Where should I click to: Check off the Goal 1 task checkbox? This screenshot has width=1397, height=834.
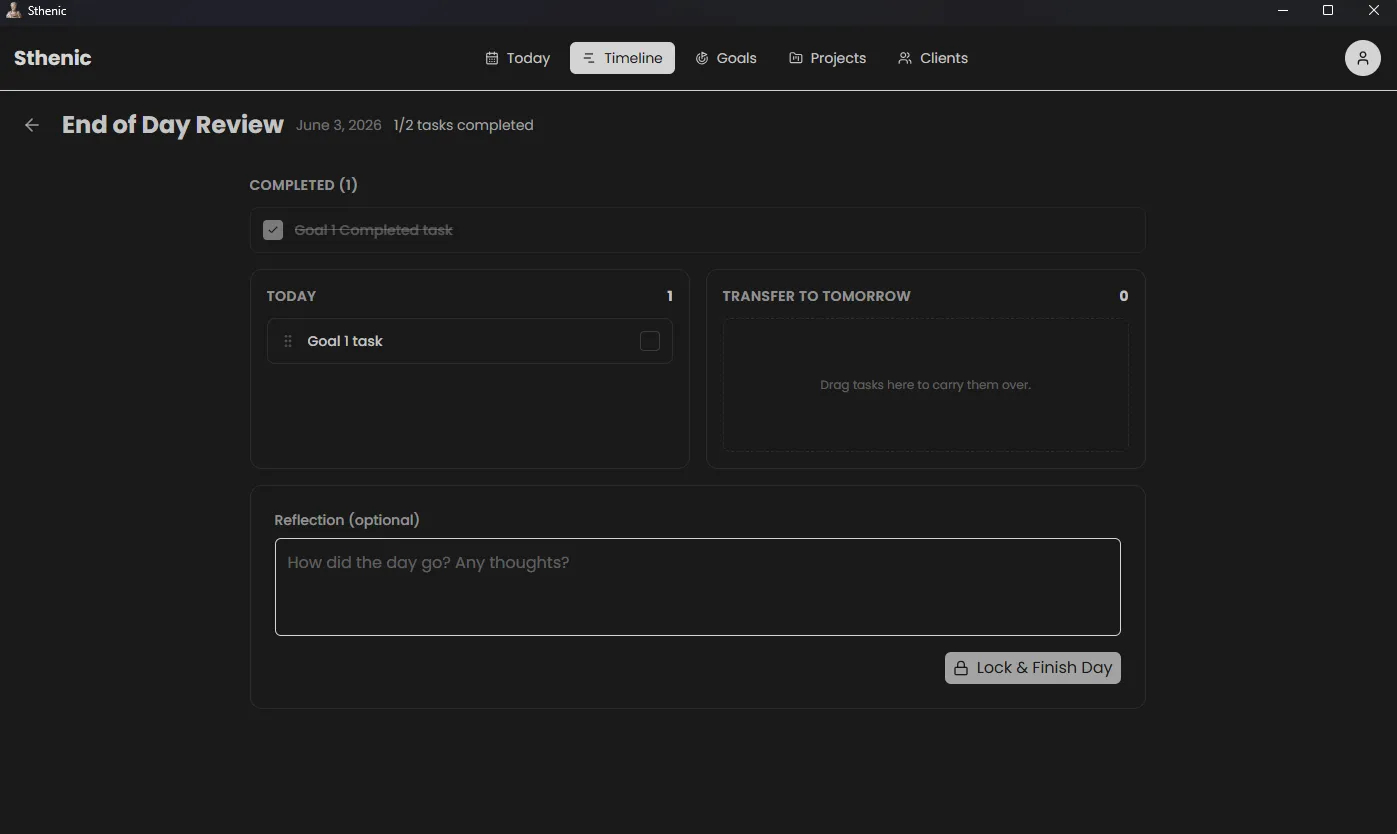(650, 341)
